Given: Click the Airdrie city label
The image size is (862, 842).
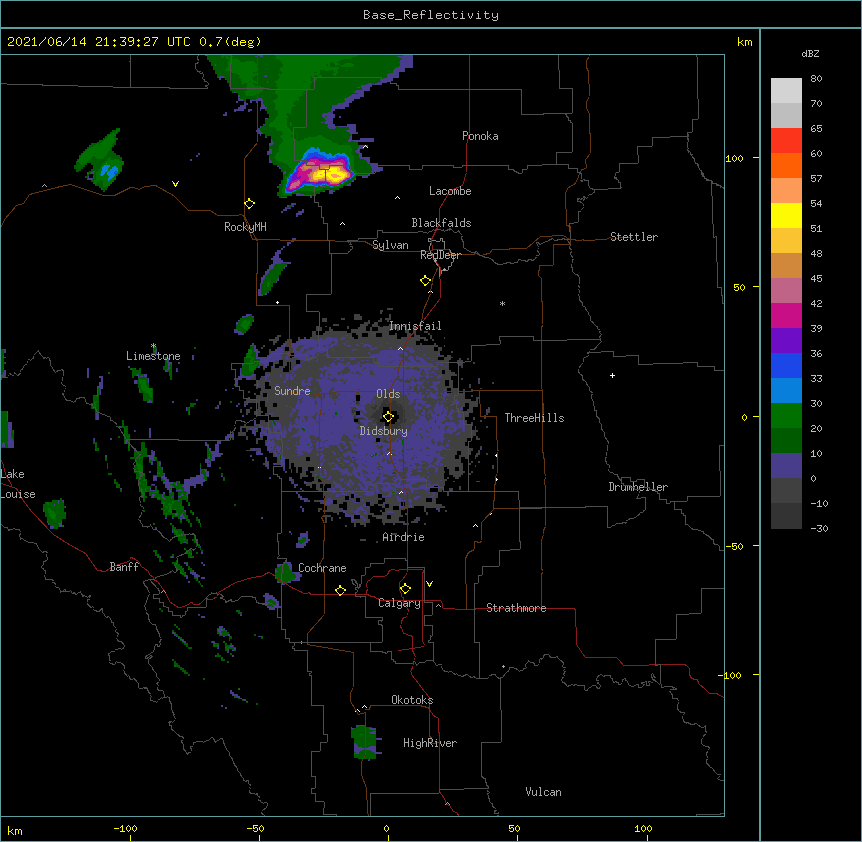Looking at the screenshot, I should tap(404, 537).
